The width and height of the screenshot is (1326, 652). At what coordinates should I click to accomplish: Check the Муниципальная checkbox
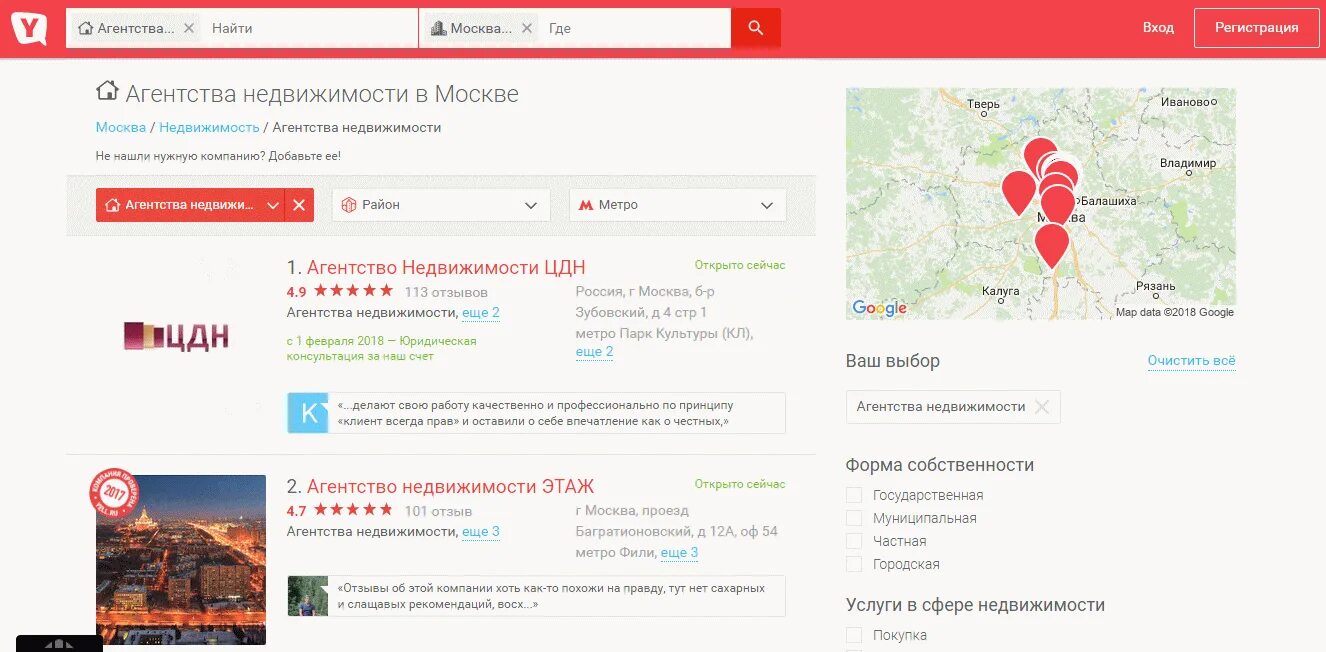coord(853,518)
